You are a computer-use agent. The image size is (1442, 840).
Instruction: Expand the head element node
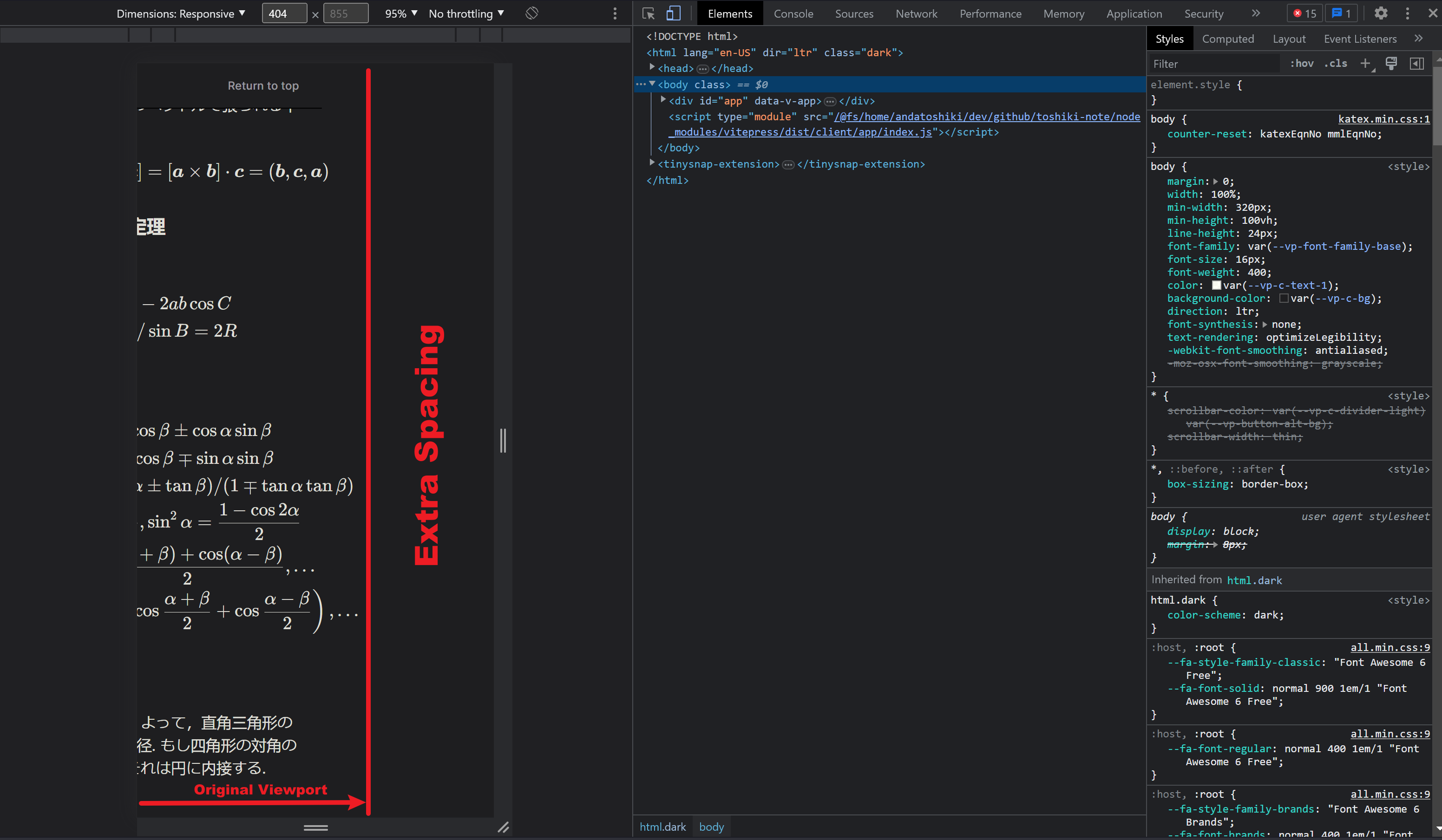pyautogui.click(x=652, y=67)
